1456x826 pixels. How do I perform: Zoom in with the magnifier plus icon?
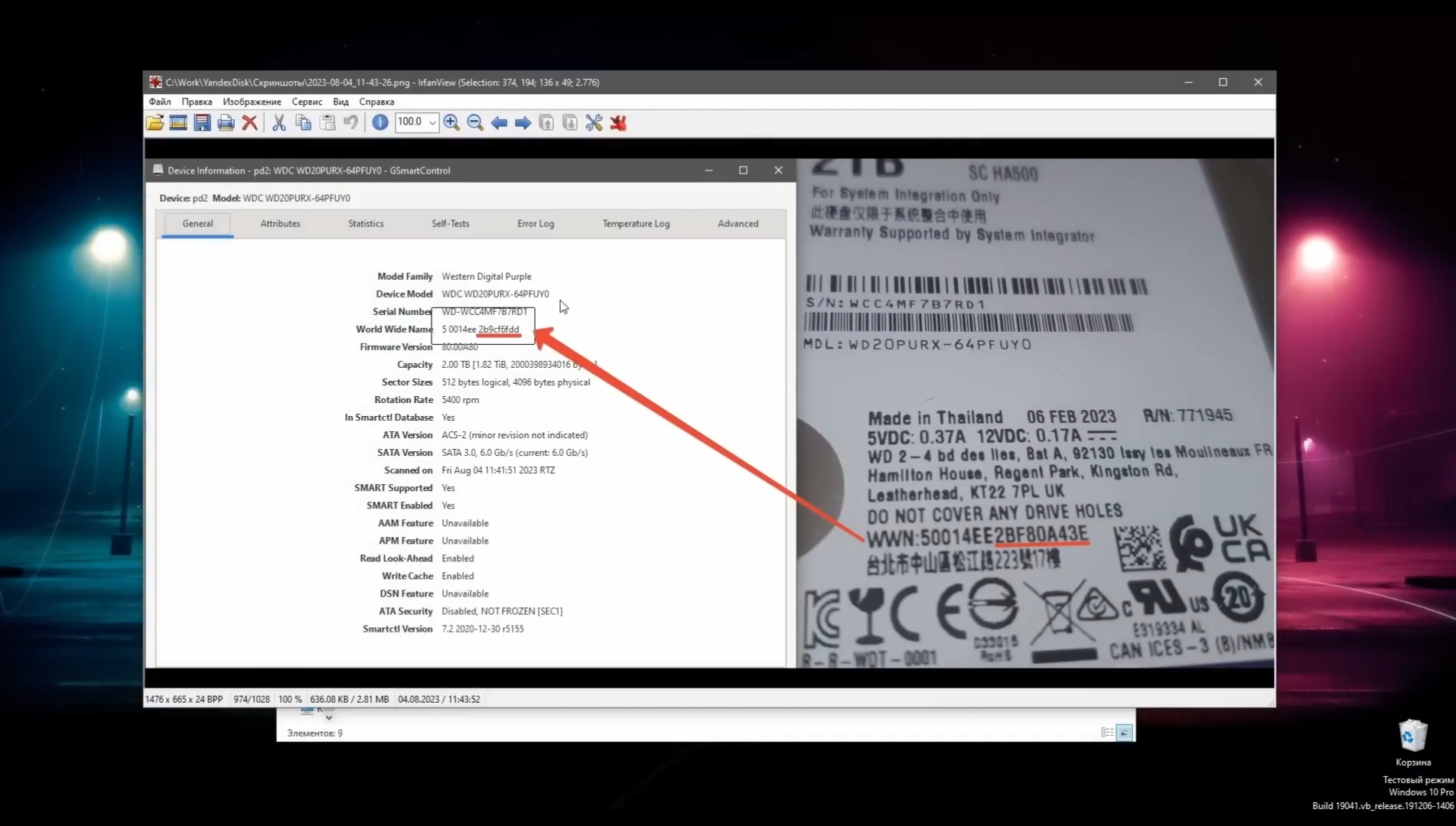click(x=451, y=122)
